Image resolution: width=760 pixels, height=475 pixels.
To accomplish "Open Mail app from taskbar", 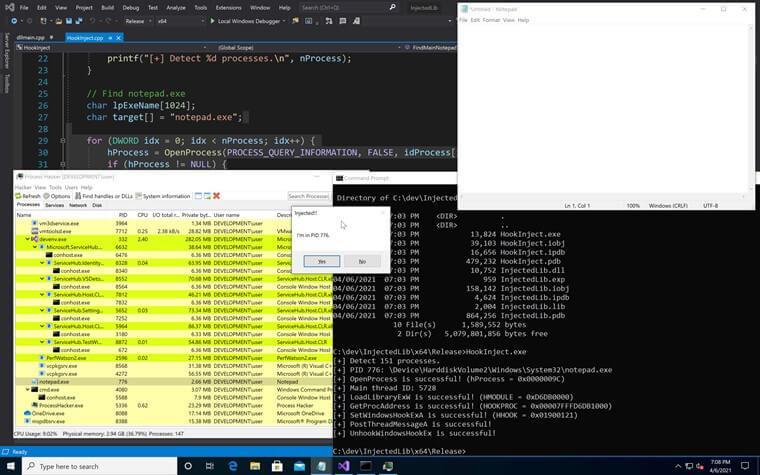I will click(x=300, y=466).
